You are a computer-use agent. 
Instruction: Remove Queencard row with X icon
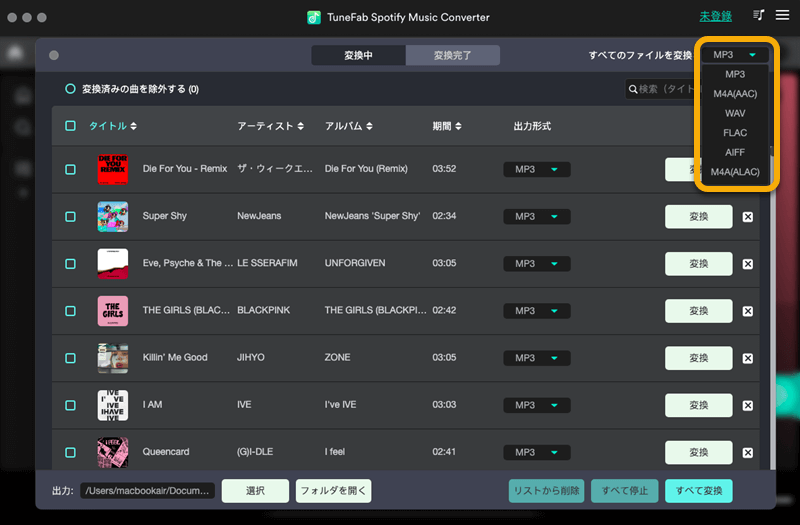[x=747, y=453]
